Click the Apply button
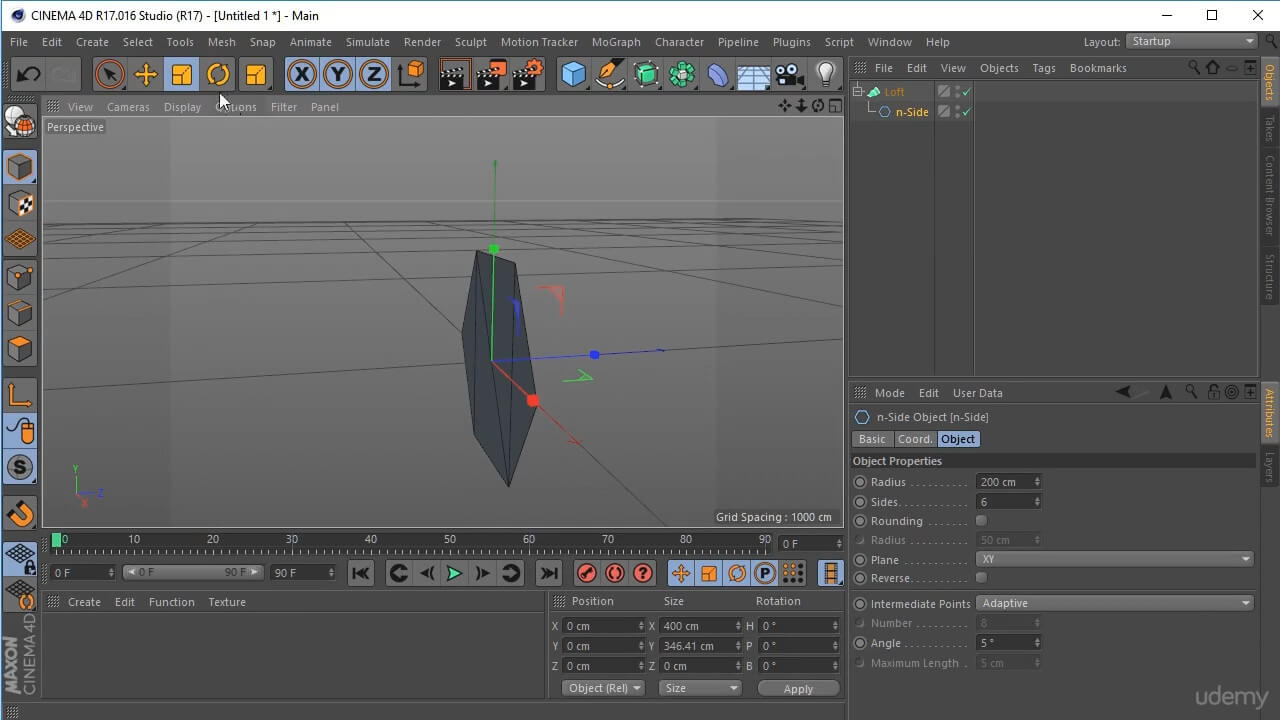The image size is (1280, 720). coord(797,689)
